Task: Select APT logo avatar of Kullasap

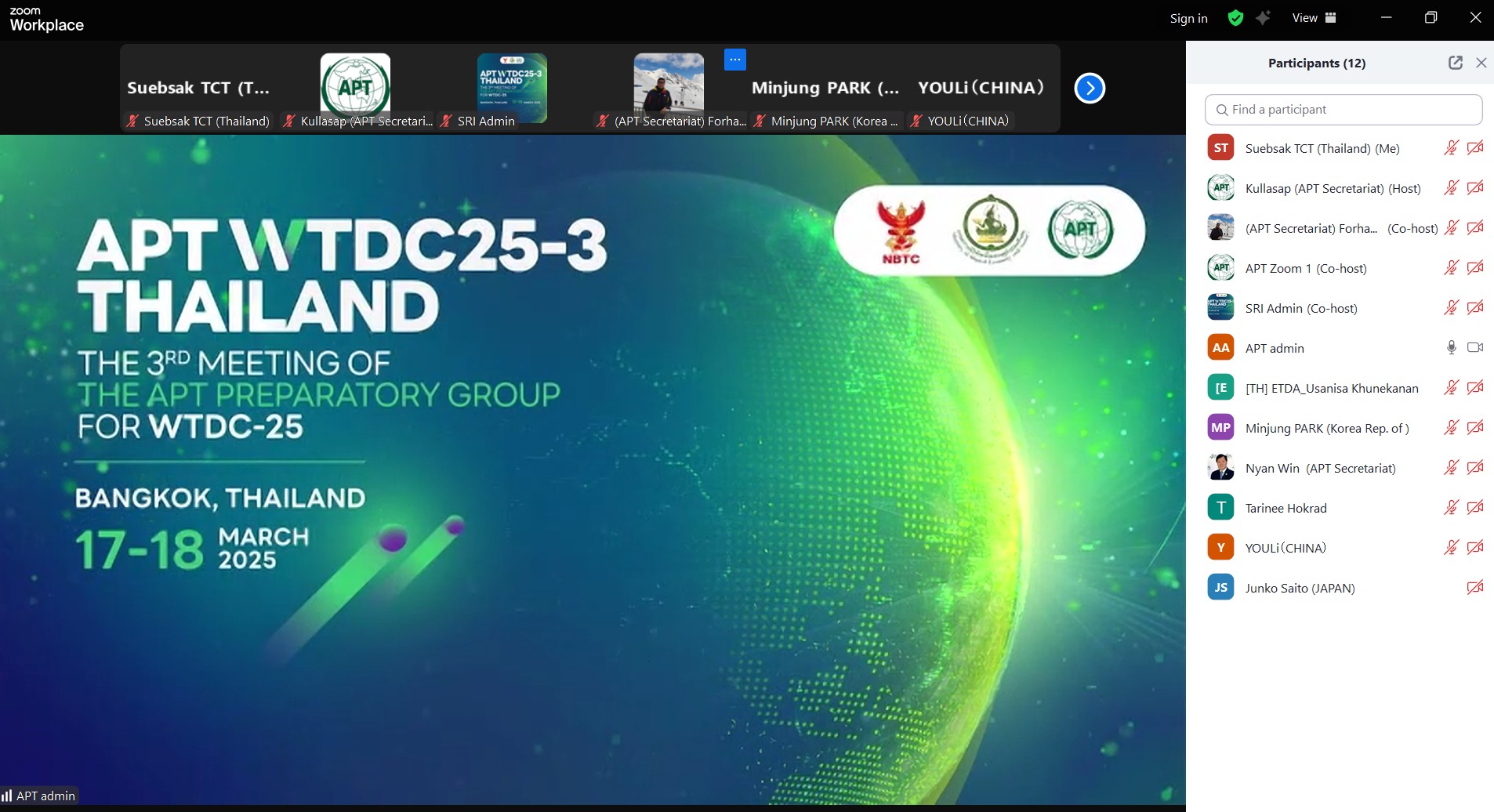Action: point(1220,187)
